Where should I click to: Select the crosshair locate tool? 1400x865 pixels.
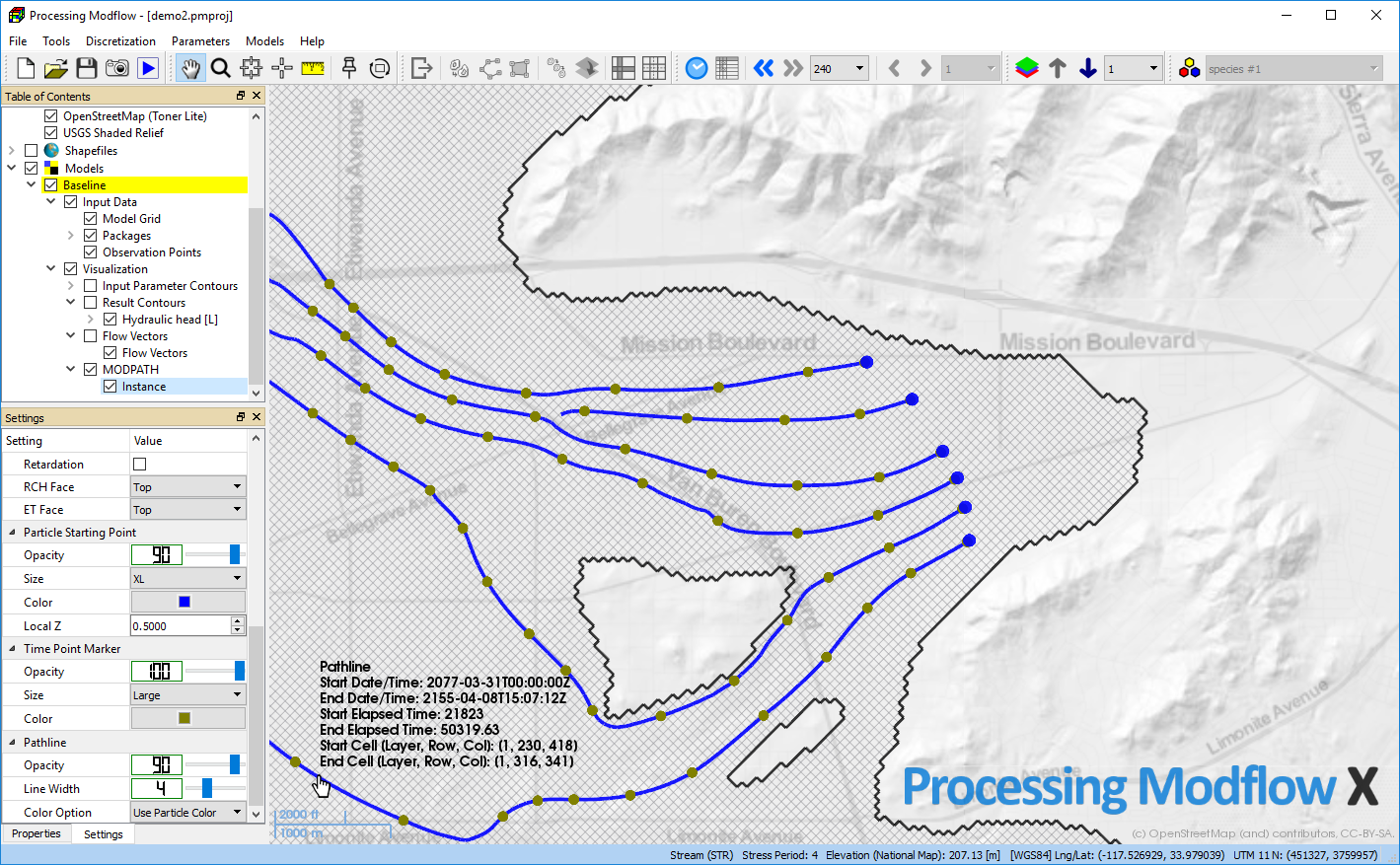282,68
